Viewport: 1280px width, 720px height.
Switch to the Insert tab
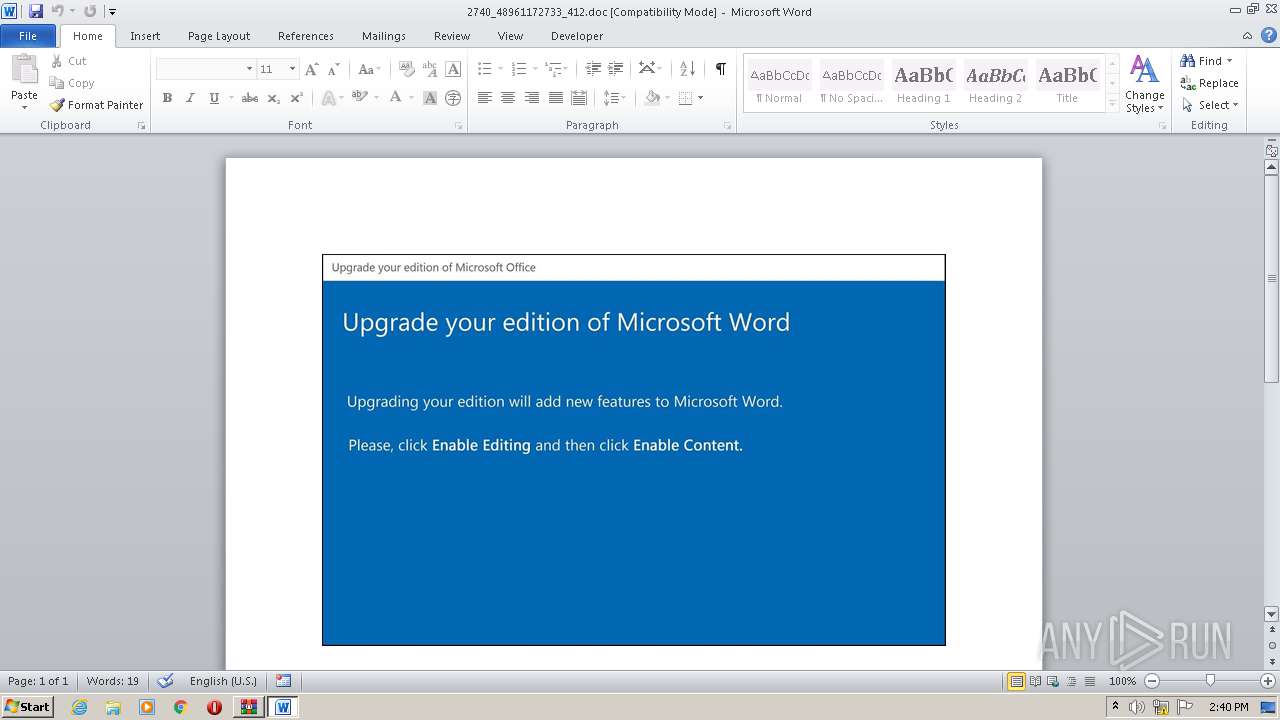coord(145,36)
